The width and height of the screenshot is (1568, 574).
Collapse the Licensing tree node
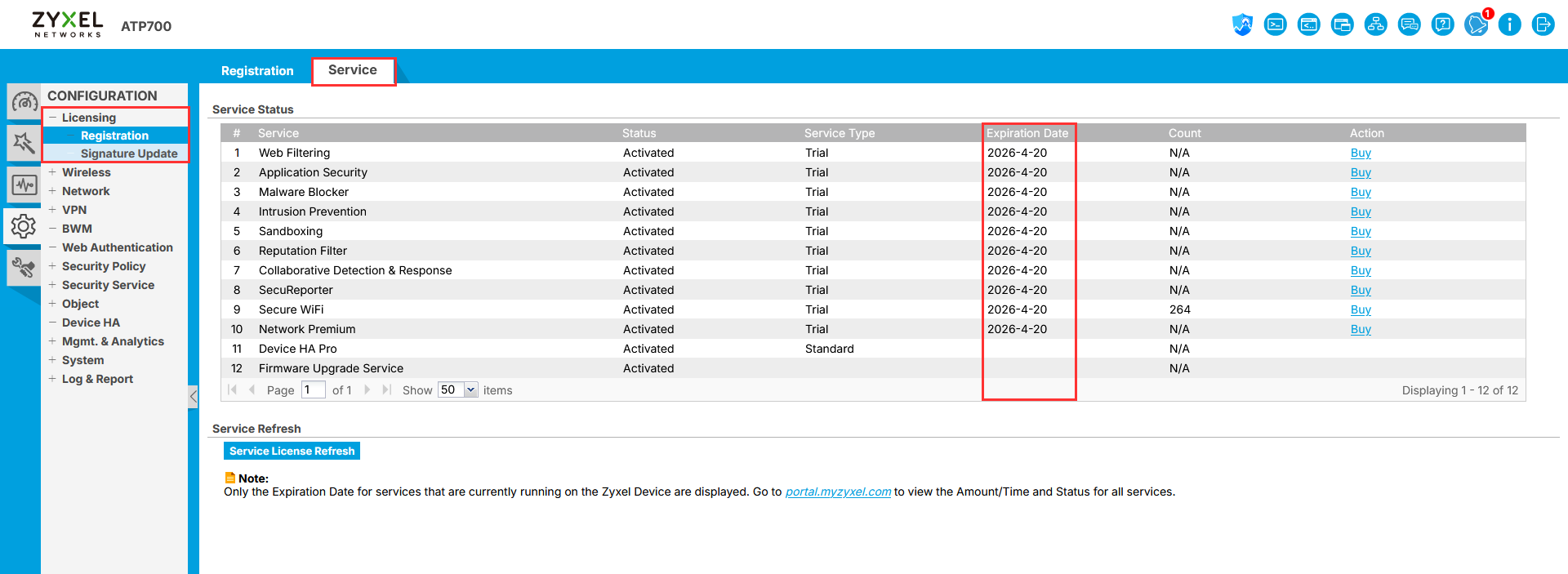52,118
